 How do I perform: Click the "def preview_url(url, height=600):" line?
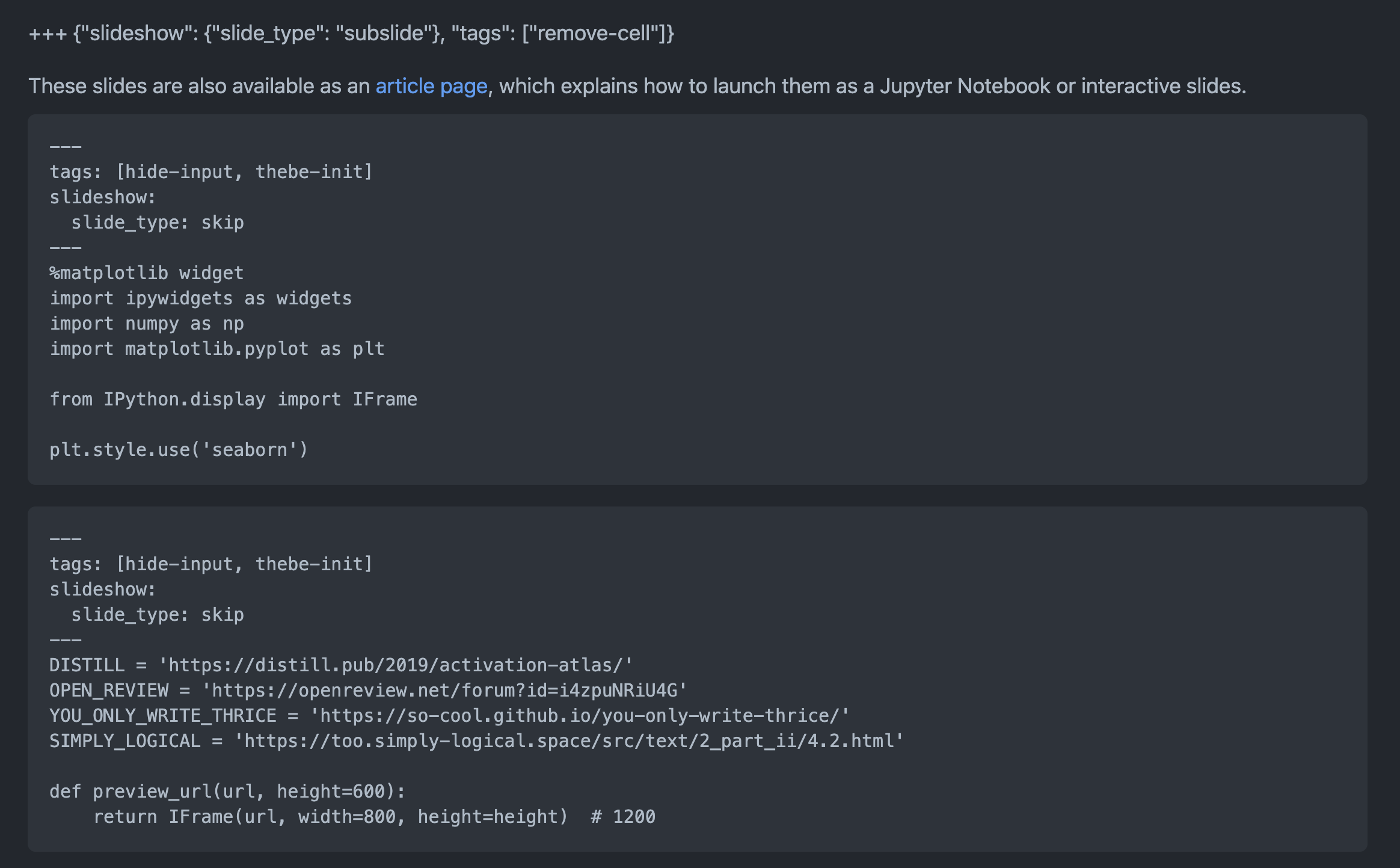(228, 792)
